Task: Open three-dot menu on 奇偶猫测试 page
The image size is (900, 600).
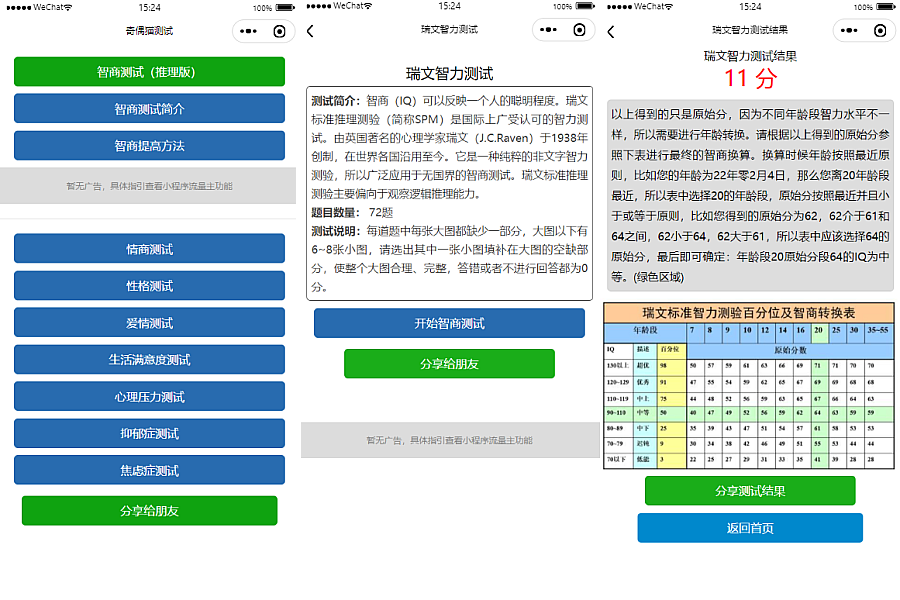Action: [248, 31]
